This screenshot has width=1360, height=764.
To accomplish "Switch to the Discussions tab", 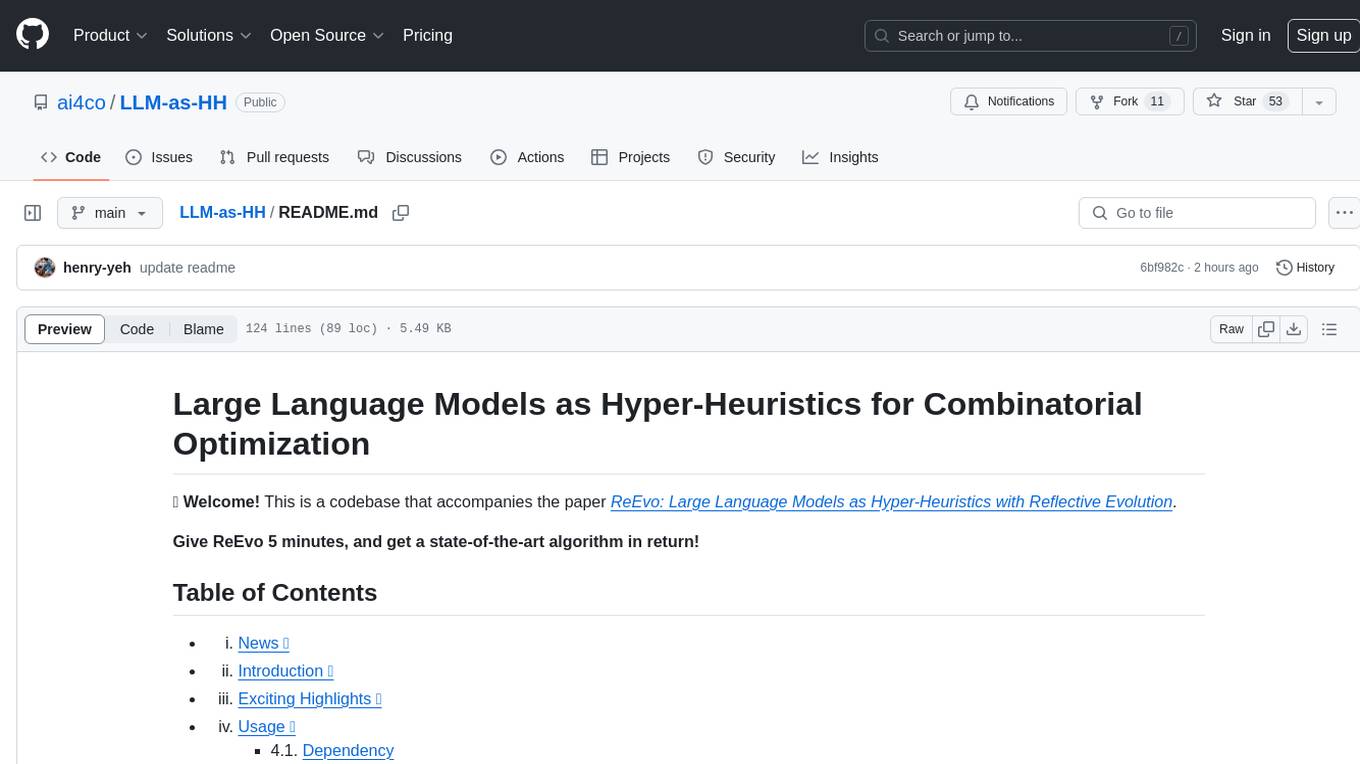I will pos(410,157).
